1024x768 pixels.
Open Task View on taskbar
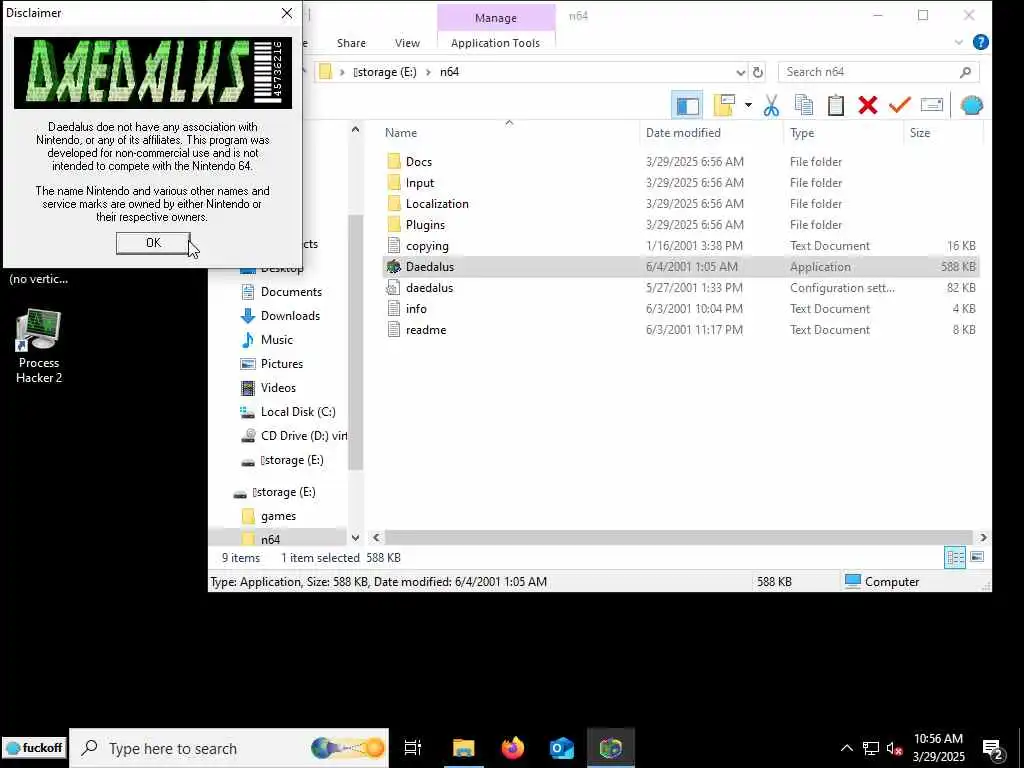pos(413,748)
